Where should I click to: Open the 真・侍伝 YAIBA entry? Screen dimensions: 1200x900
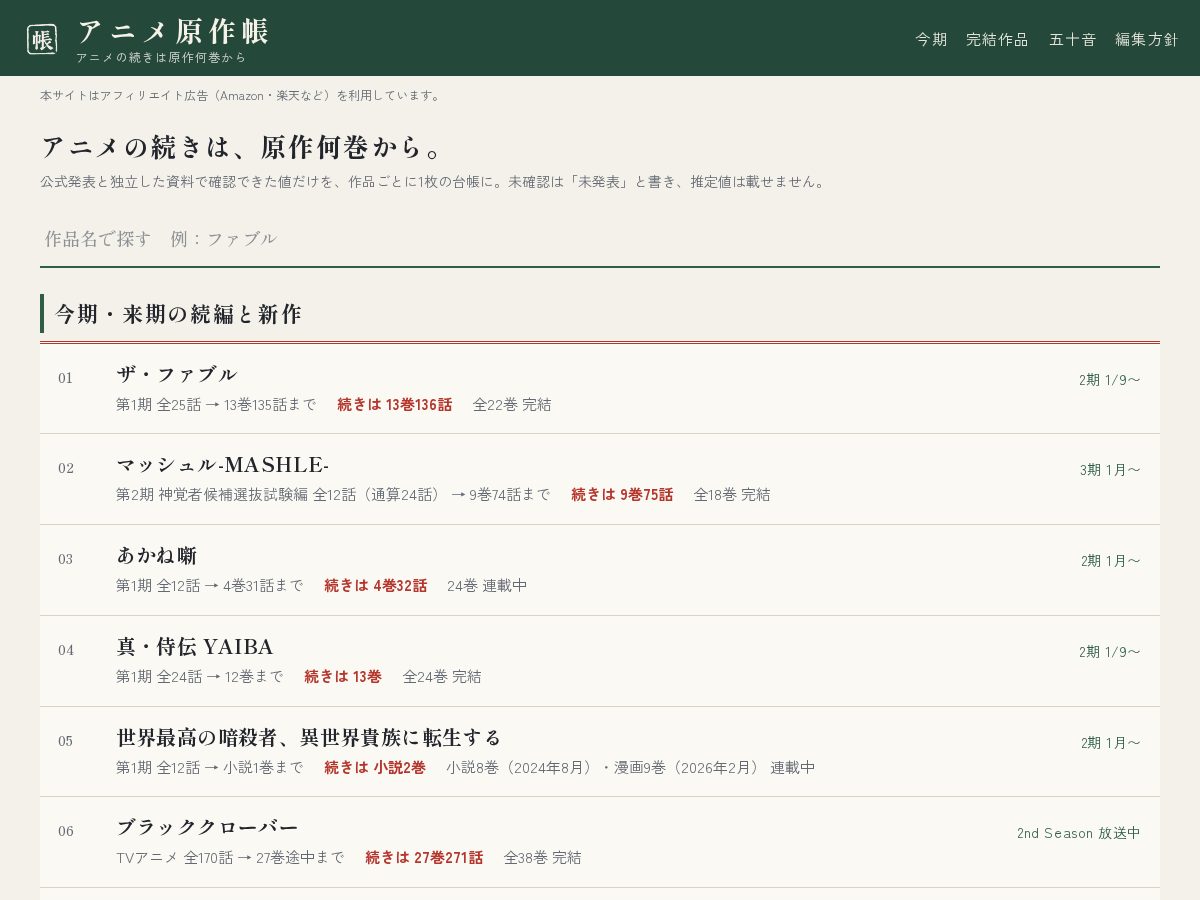coord(600,661)
